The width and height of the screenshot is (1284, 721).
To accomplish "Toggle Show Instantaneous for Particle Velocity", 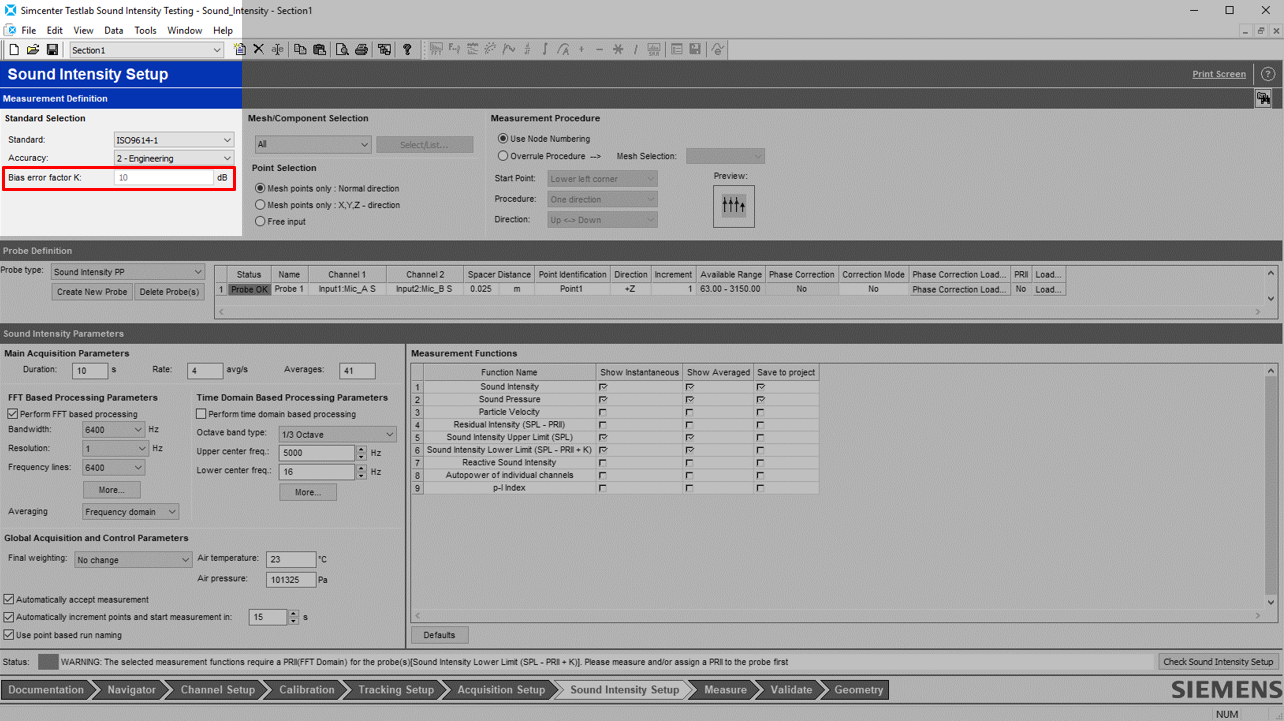I will 603,412.
